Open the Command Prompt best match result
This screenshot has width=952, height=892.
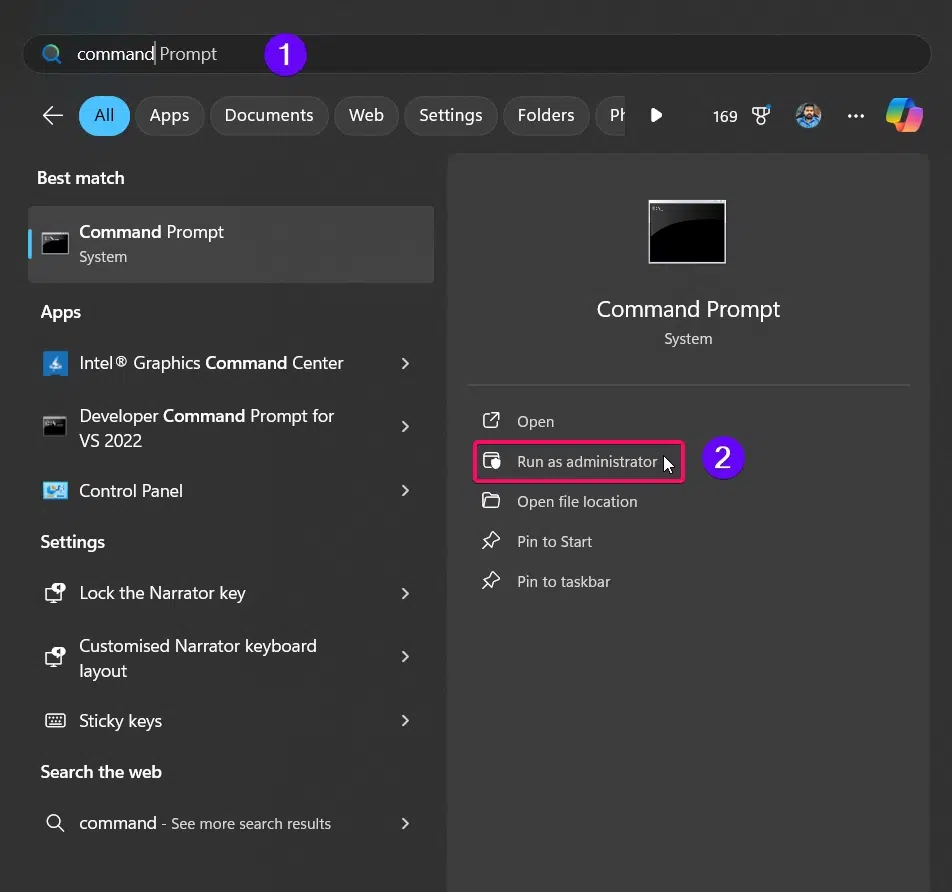(231, 244)
